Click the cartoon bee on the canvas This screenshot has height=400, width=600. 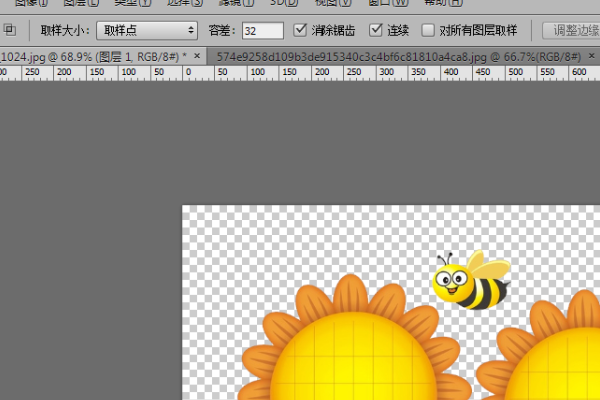click(470, 280)
